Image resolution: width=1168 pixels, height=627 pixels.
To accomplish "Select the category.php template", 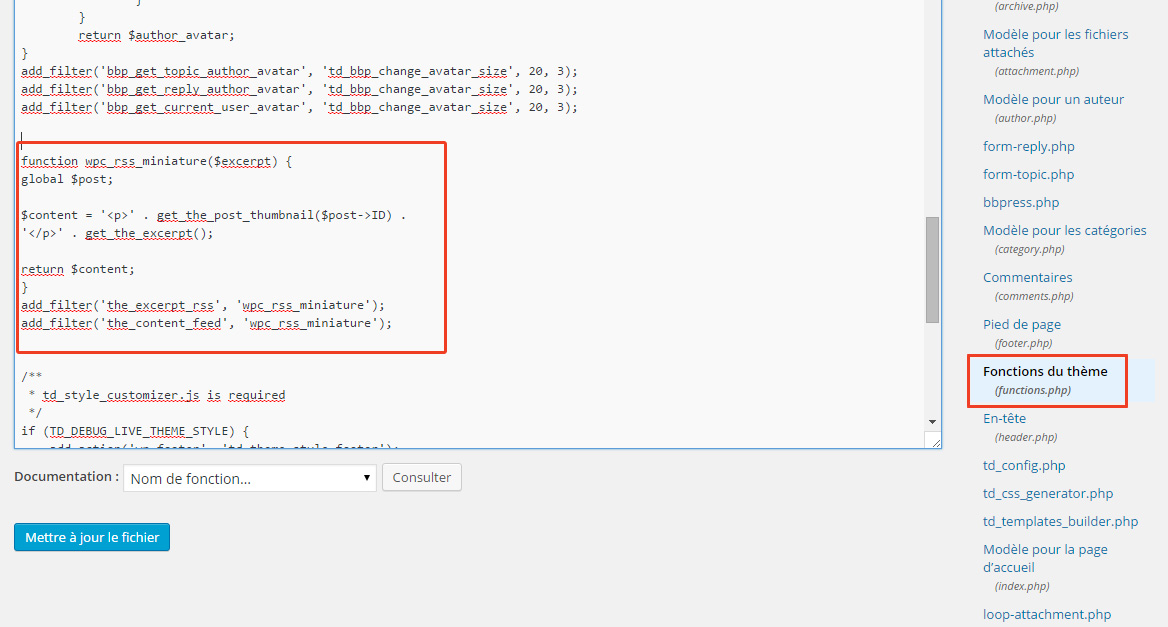I will click(x=1064, y=230).
